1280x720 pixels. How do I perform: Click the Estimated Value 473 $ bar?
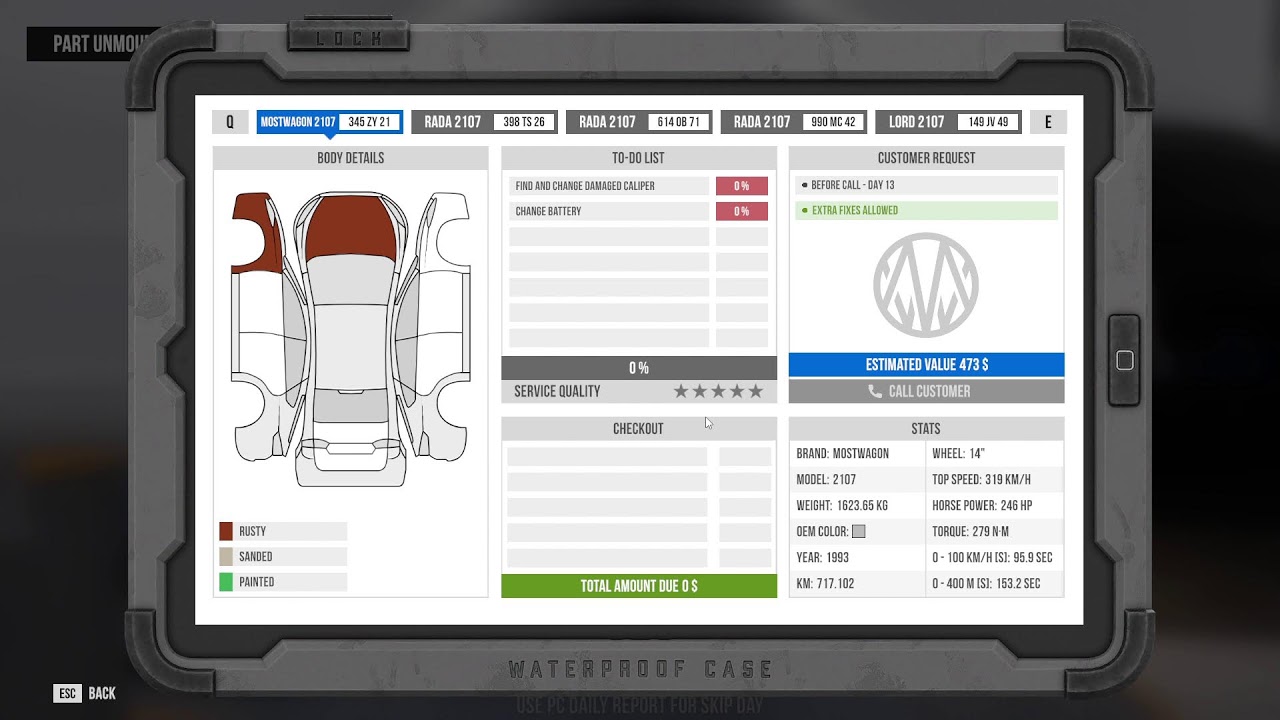click(926, 365)
